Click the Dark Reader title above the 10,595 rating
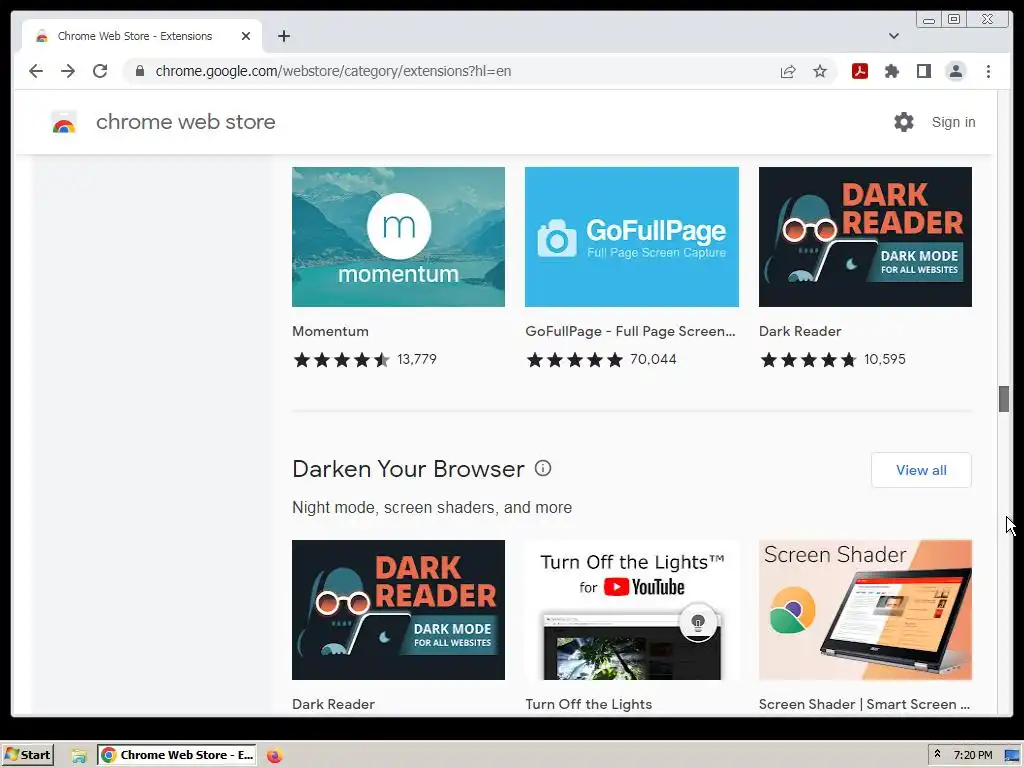 pos(800,331)
